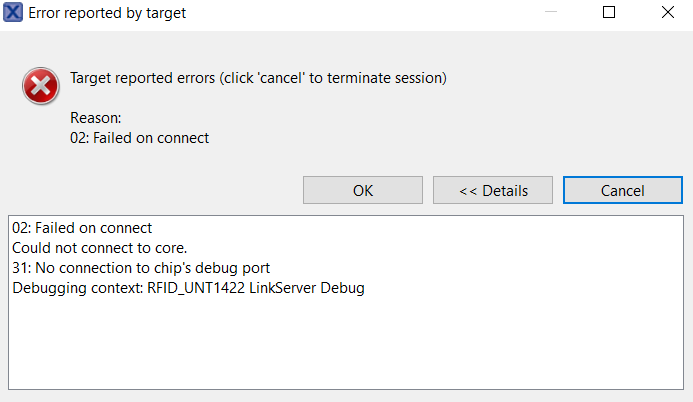Select first line in details text box

[82, 228]
